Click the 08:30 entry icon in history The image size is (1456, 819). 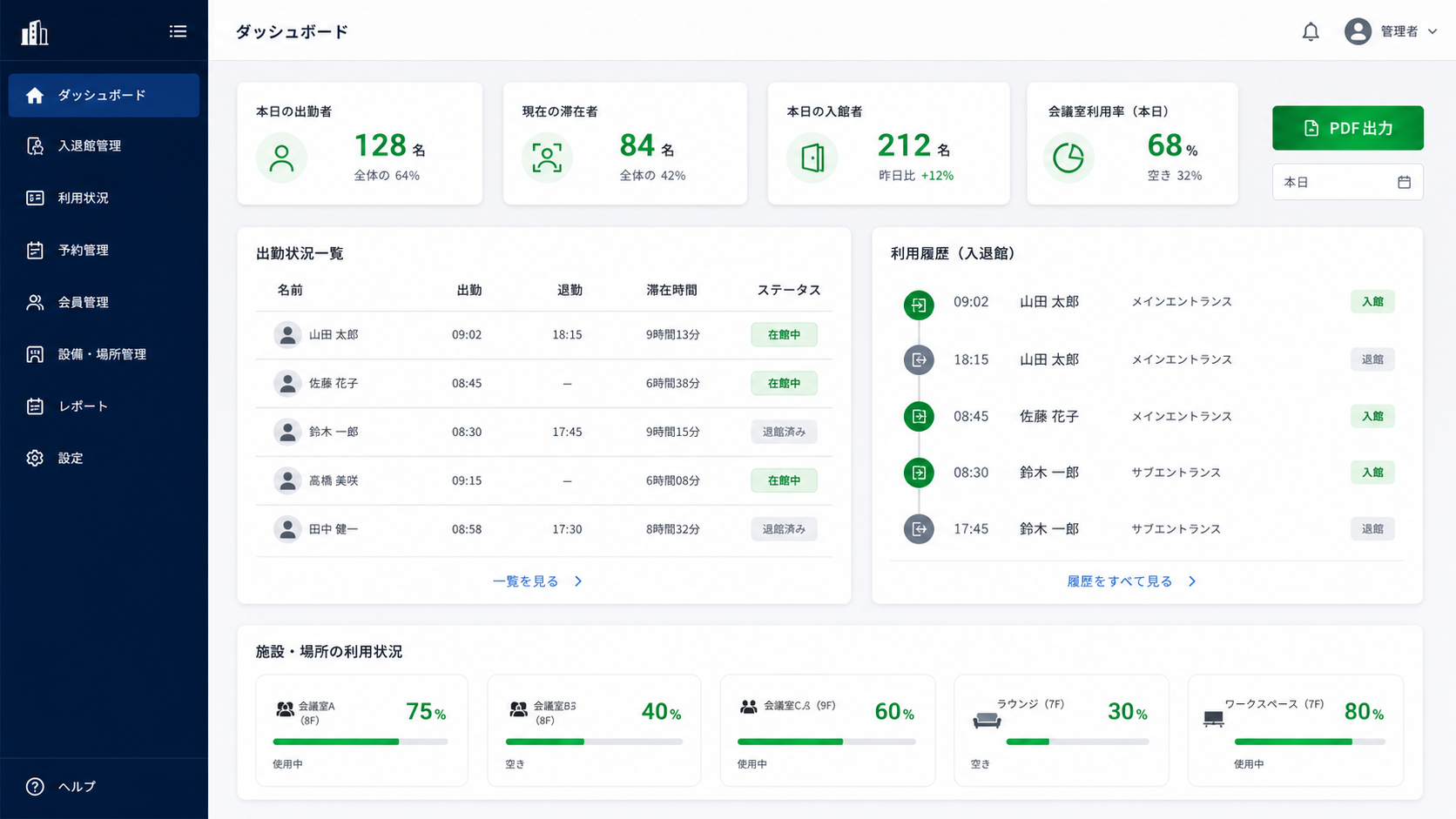(x=919, y=473)
